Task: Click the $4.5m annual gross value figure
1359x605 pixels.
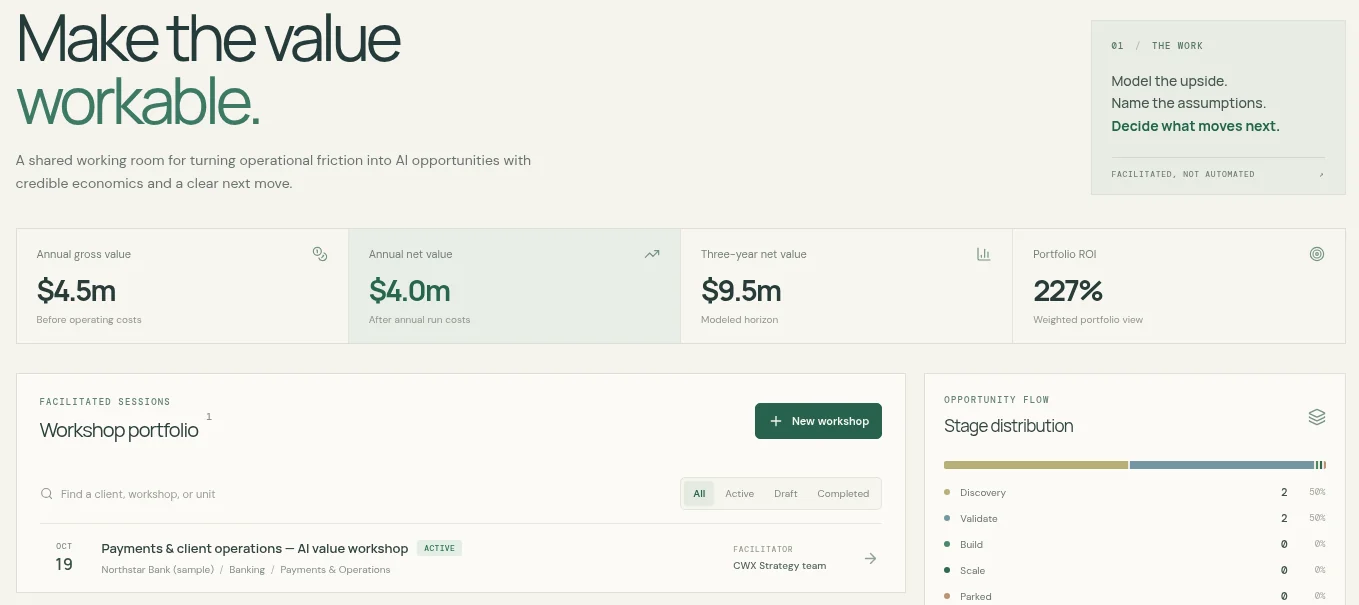Action: (x=76, y=291)
